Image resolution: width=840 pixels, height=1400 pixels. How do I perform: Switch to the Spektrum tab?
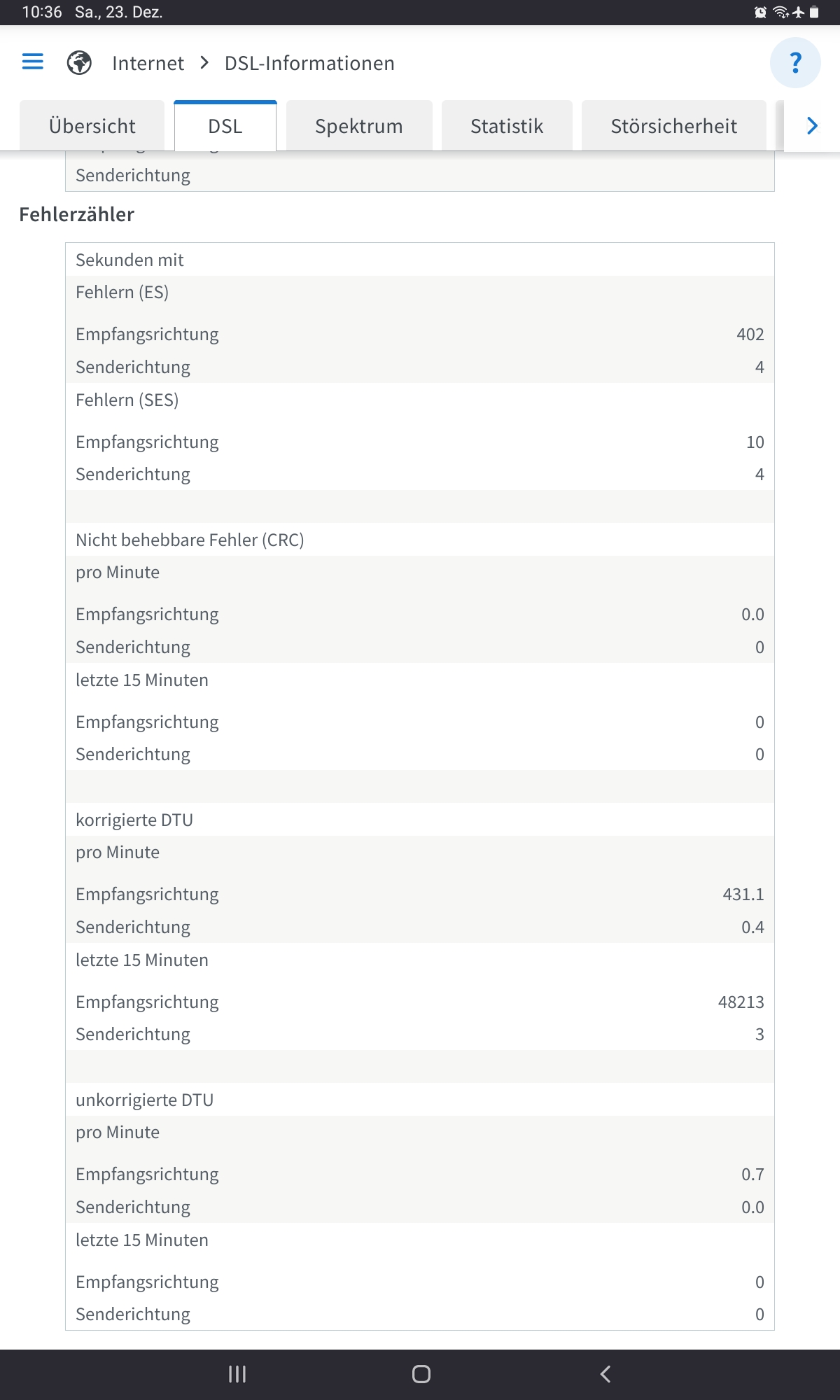[x=358, y=126]
